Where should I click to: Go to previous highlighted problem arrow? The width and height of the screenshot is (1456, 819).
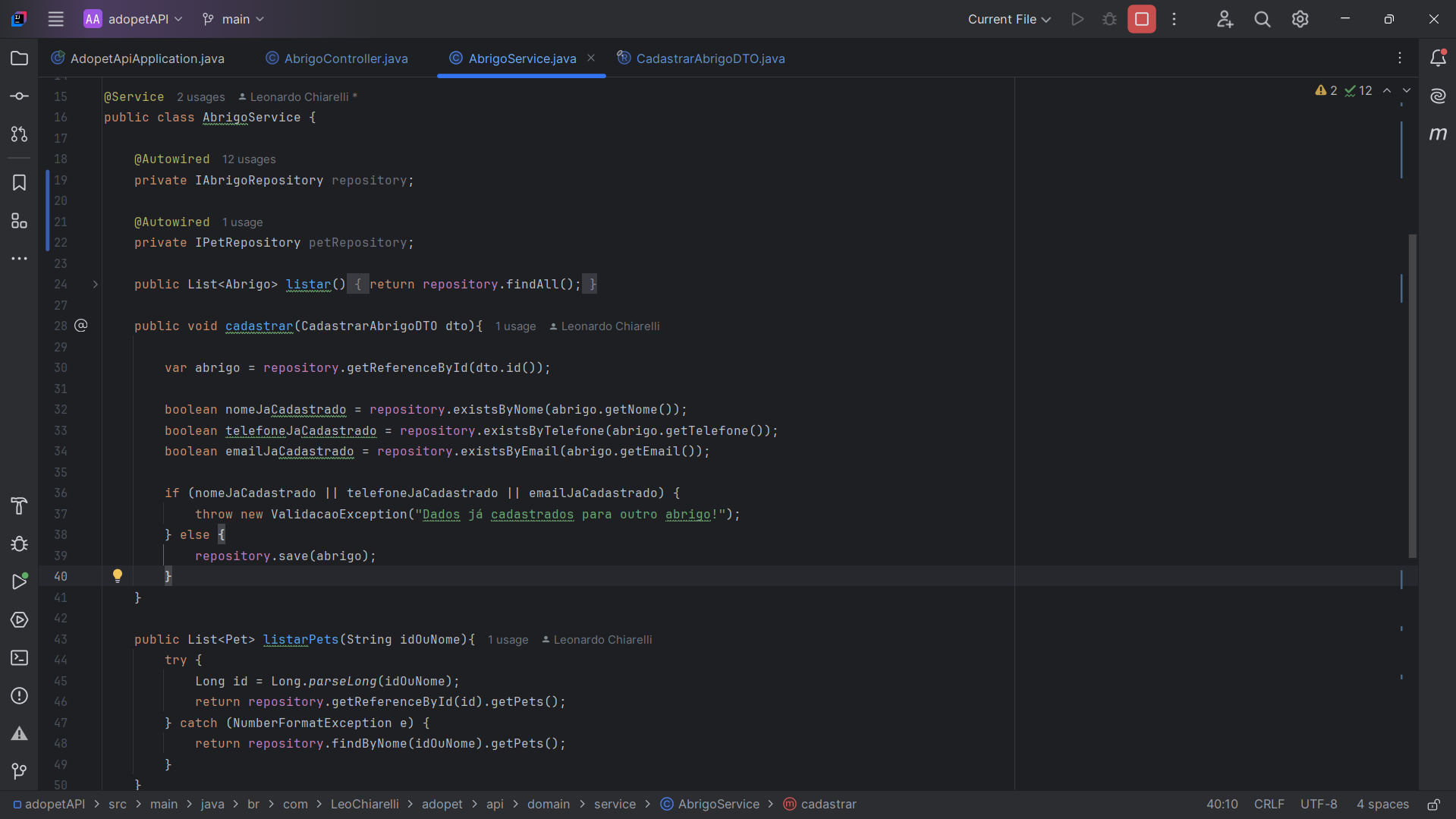(1387, 90)
